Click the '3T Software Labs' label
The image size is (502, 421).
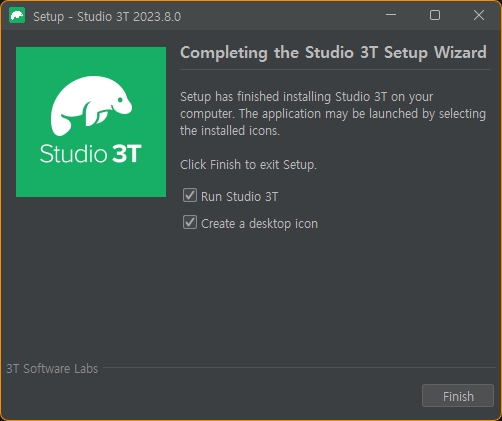(52, 369)
